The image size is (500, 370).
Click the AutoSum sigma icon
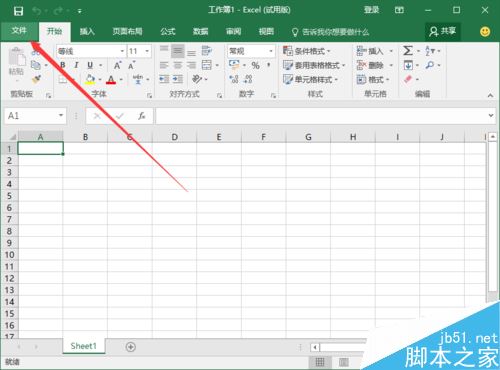408,51
